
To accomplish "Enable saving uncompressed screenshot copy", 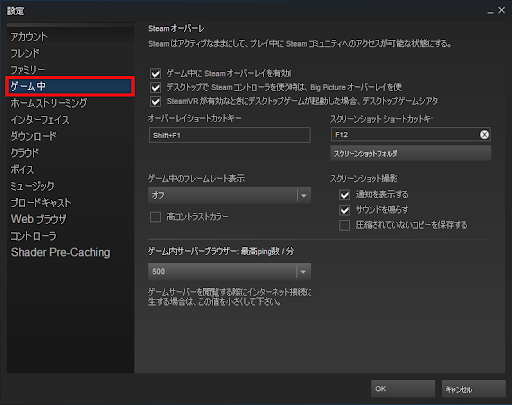I will pos(345,225).
